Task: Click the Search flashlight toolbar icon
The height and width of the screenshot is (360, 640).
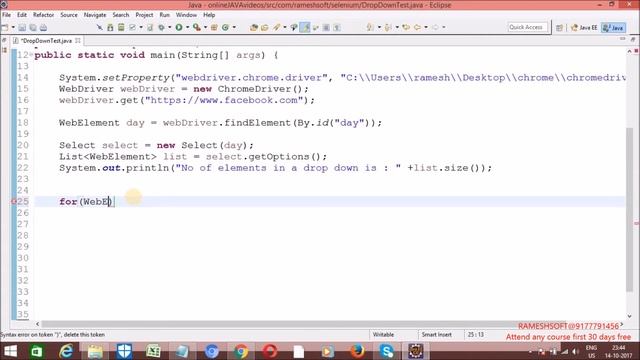Action: click(277, 27)
